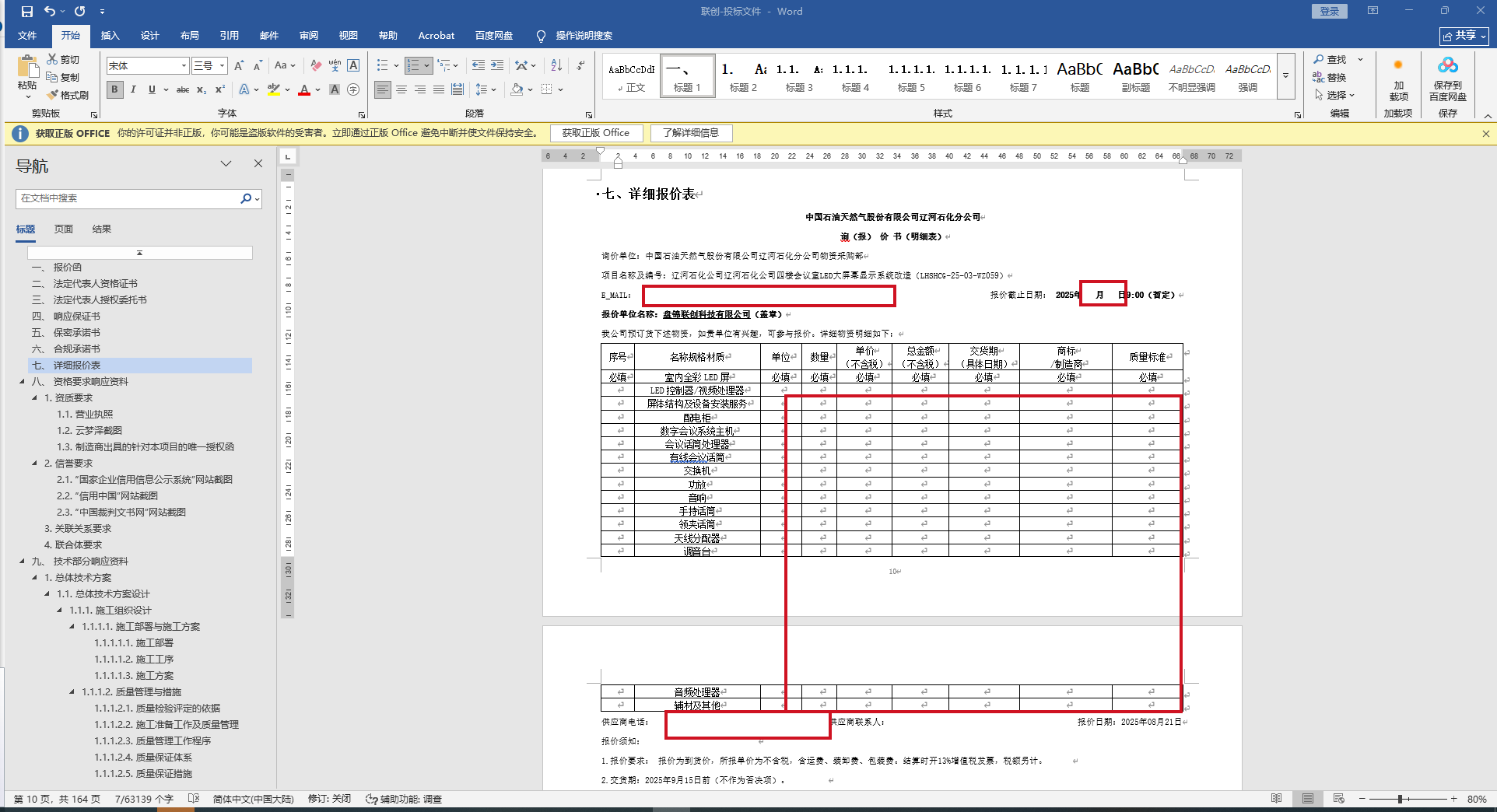The height and width of the screenshot is (812, 1497).
Task: Show paragraph marks and hidden symbols
Action: [x=580, y=66]
